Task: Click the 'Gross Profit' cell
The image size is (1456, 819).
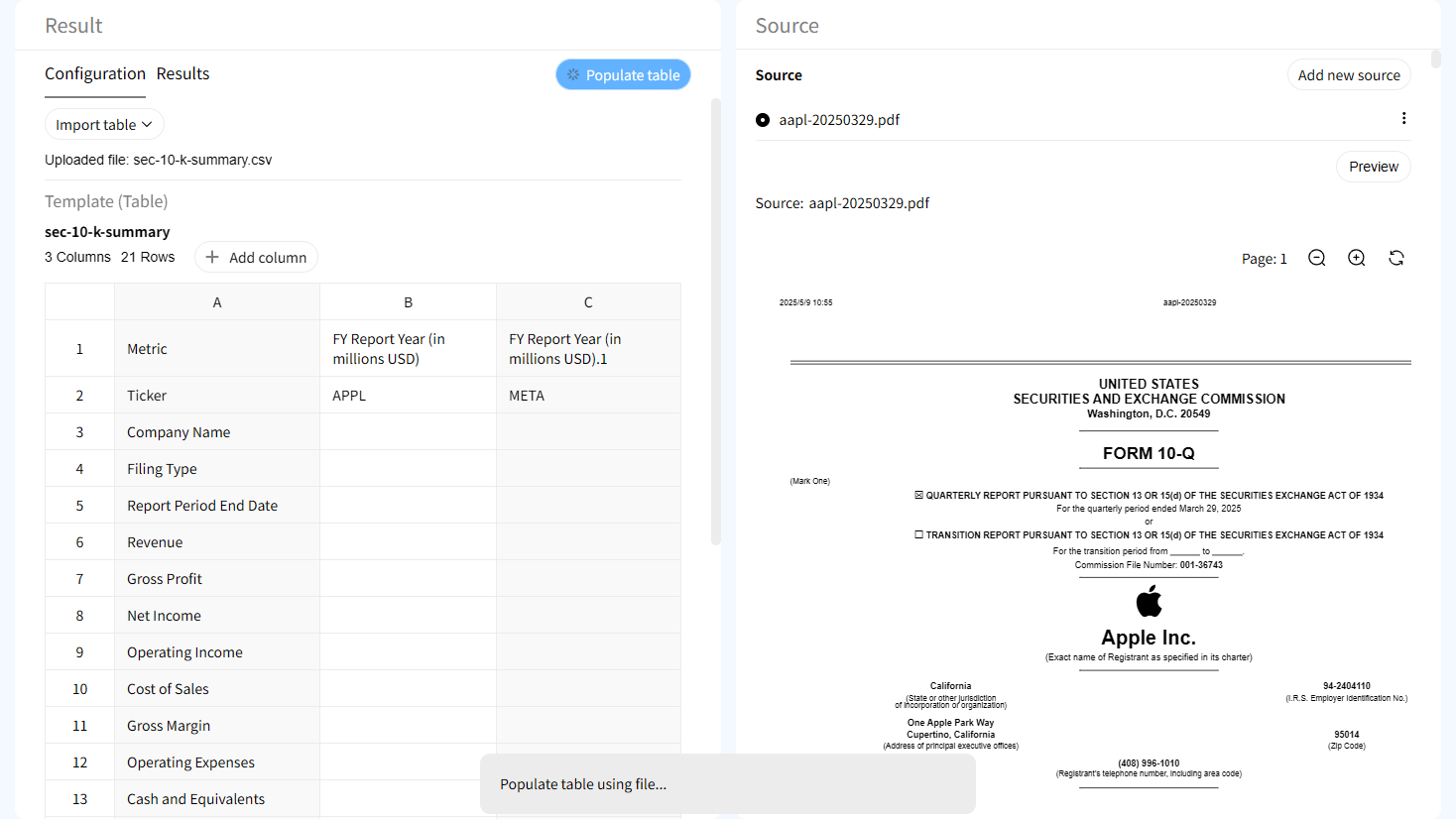Action: [x=217, y=579]
